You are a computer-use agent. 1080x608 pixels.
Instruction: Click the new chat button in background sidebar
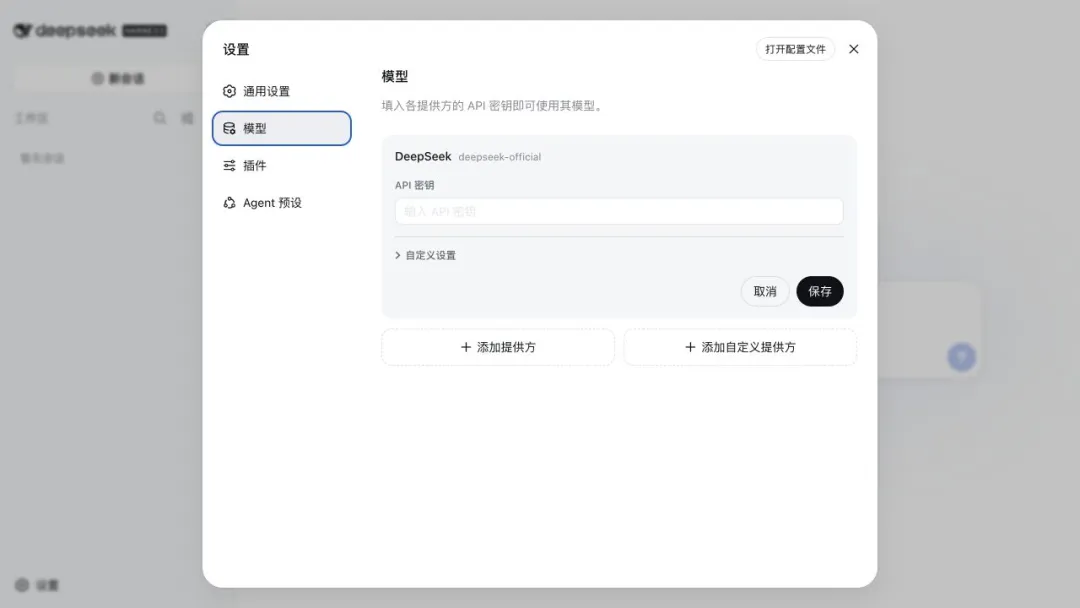[117, 78]
